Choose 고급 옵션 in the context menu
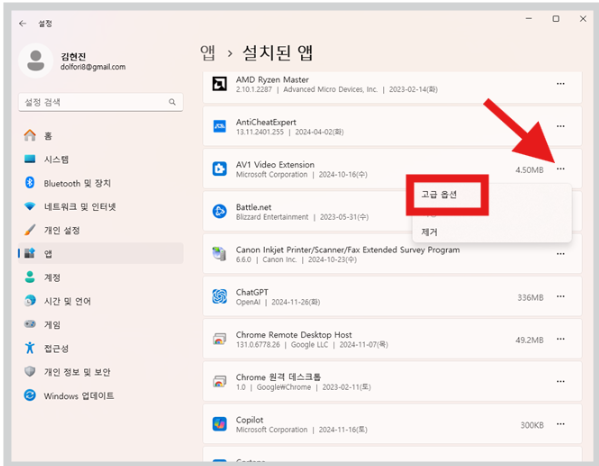 [x=439, y=194]
